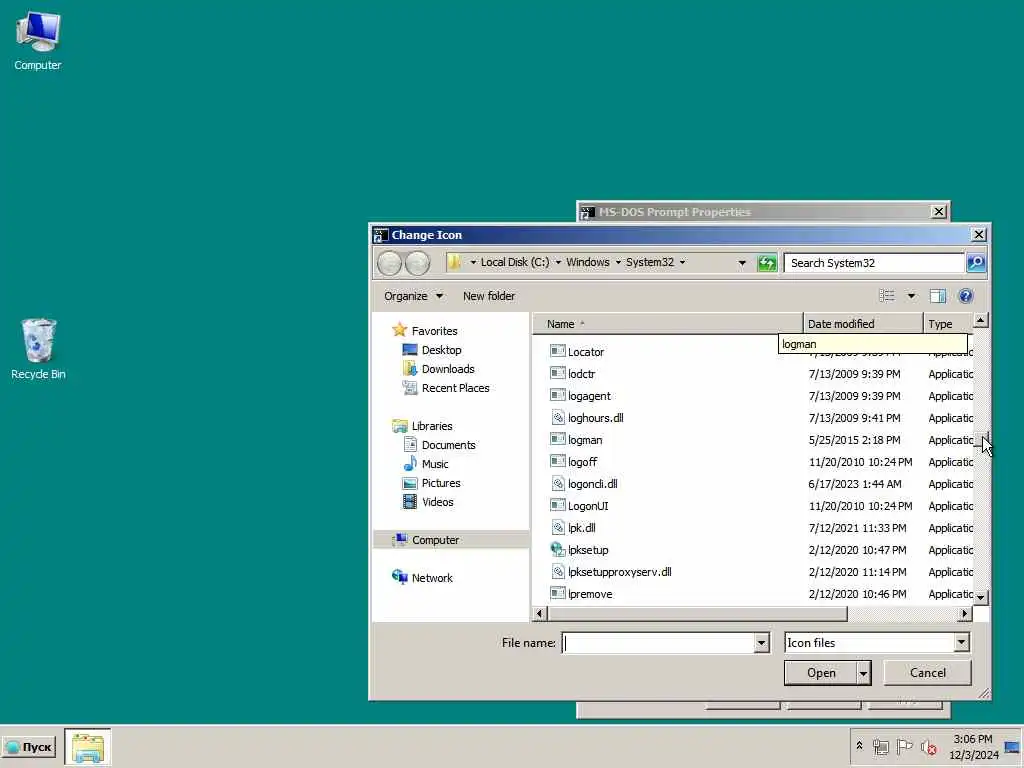The image size is (1024, 768).
Task: Click the search magnifier icon
Action: click(x=976, y=263)
